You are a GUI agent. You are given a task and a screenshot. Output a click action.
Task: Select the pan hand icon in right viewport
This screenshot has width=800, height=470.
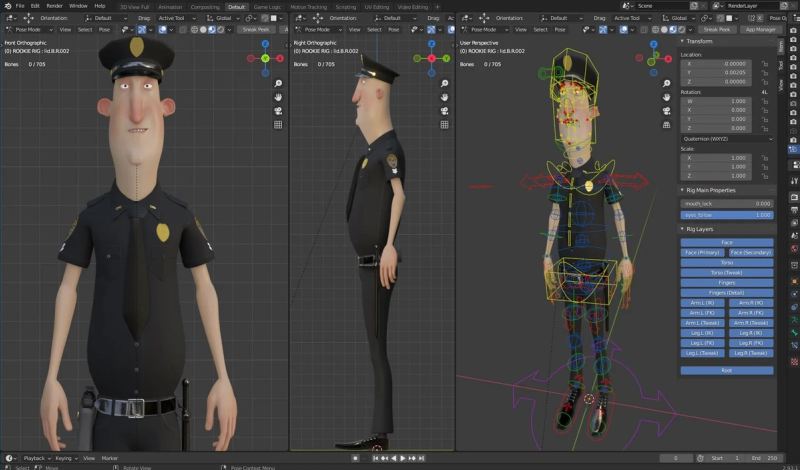[x=444, y=97]
